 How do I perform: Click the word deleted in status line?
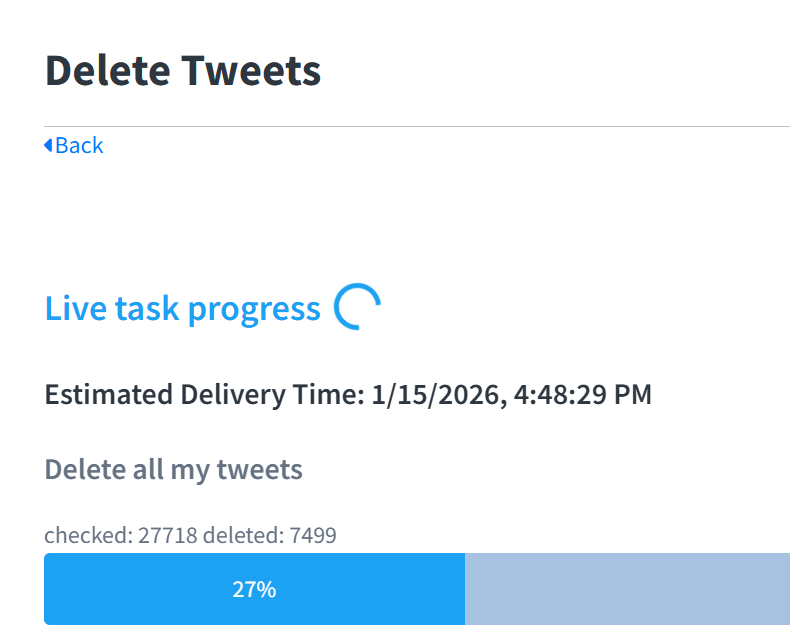point(243,536)
